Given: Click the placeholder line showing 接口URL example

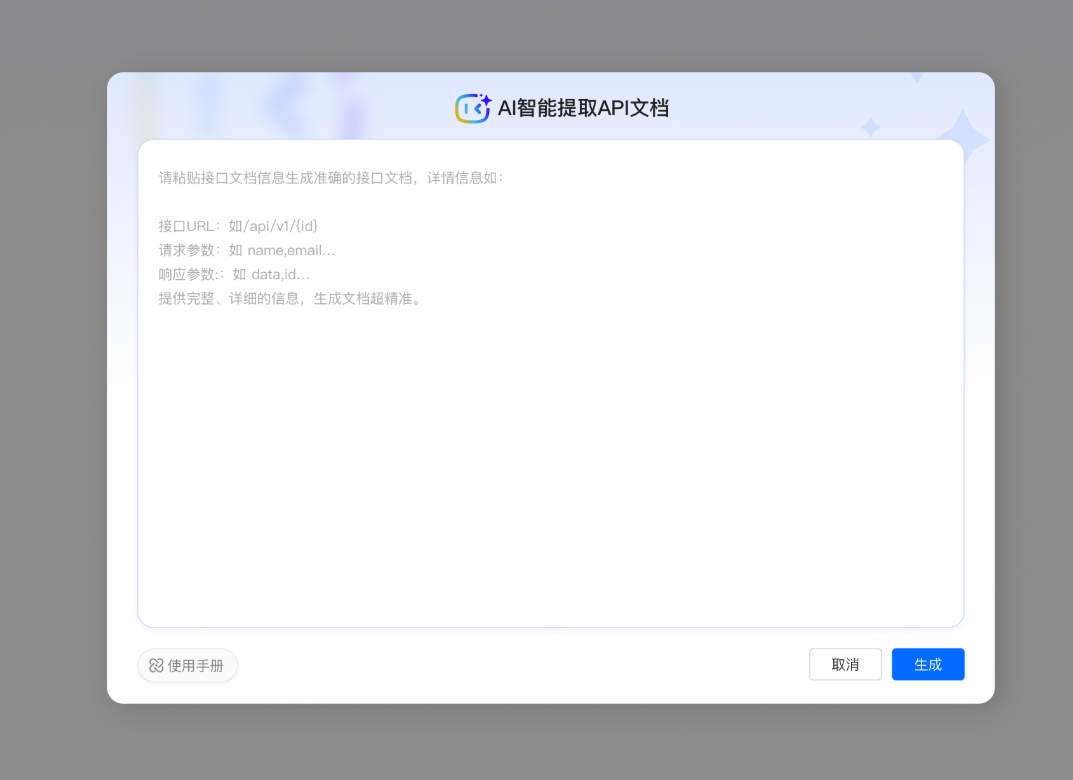Looking at the screenshot, I should [x=236, y=225].
